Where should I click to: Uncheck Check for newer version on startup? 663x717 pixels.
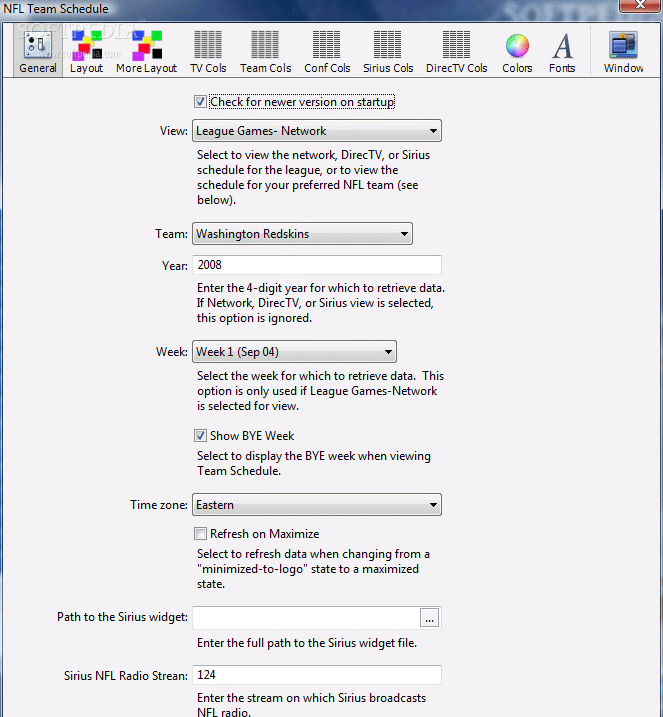click(200, 102)
